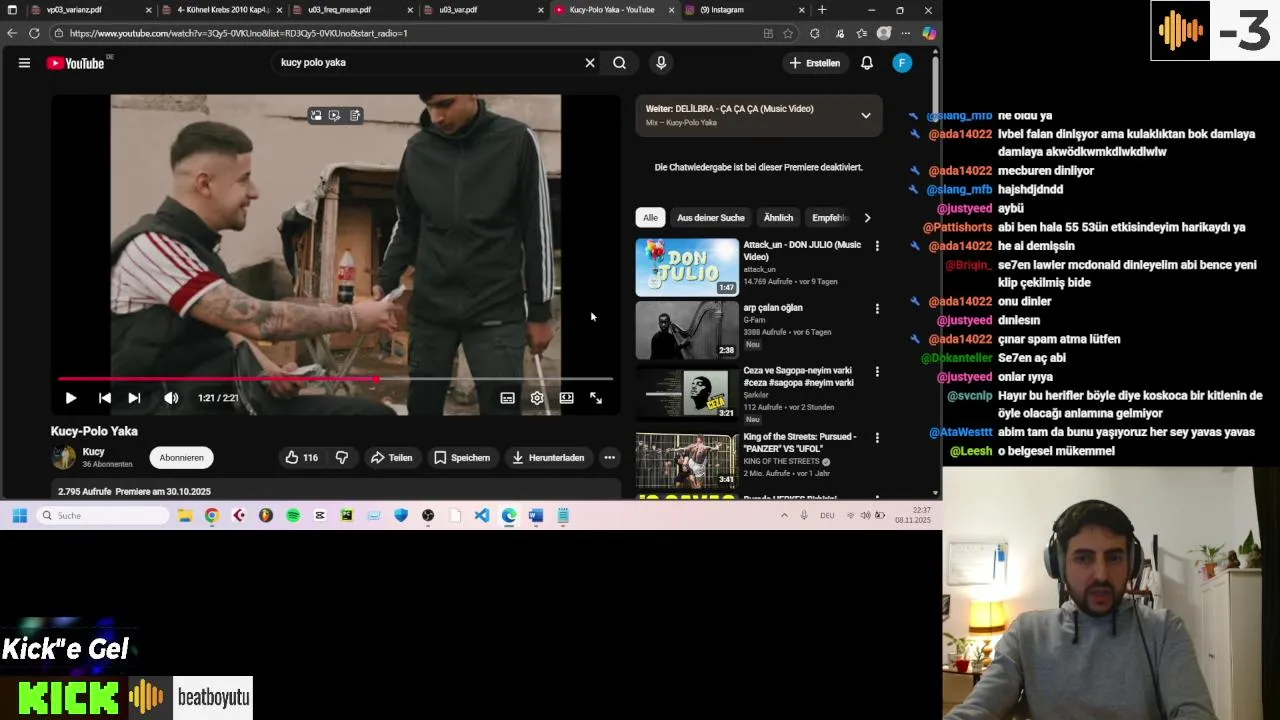Open the Kucy channel avatar
The image size is (1280, 720).
pyautogui.click(x=64, y=458)
